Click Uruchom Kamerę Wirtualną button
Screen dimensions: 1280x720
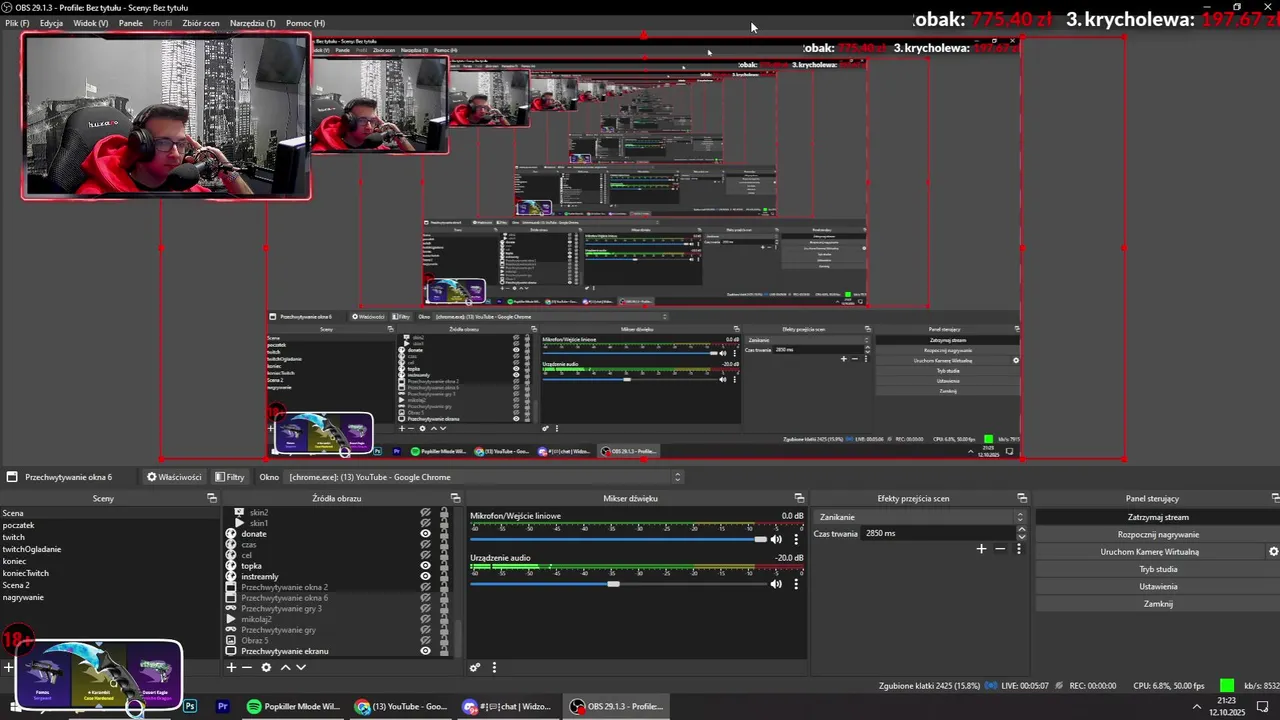click(x=1150, y=552)
